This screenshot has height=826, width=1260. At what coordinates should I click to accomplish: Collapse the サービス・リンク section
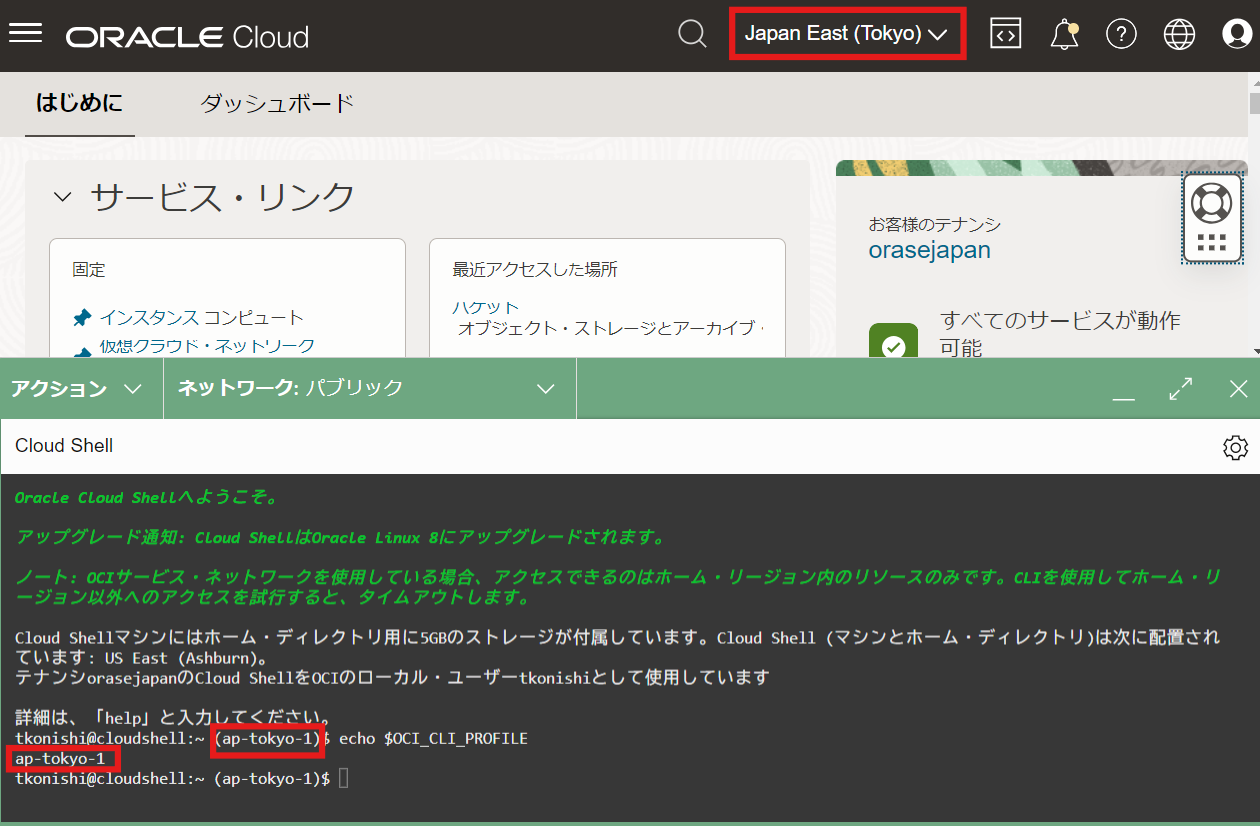pyautogui.click(x=63, y=197)
